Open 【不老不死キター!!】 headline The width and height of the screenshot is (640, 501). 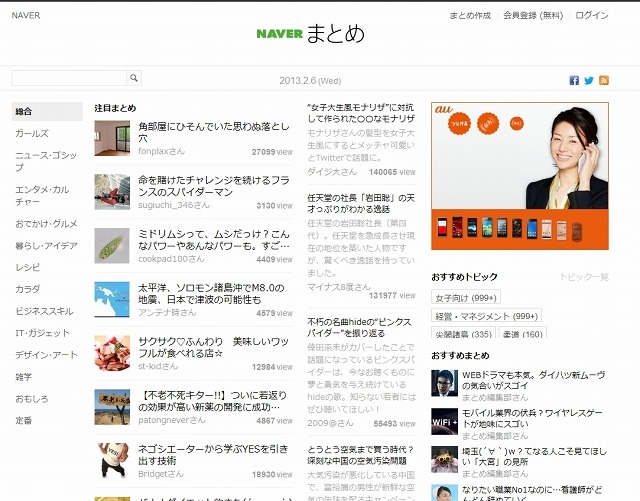coord(212,401)
